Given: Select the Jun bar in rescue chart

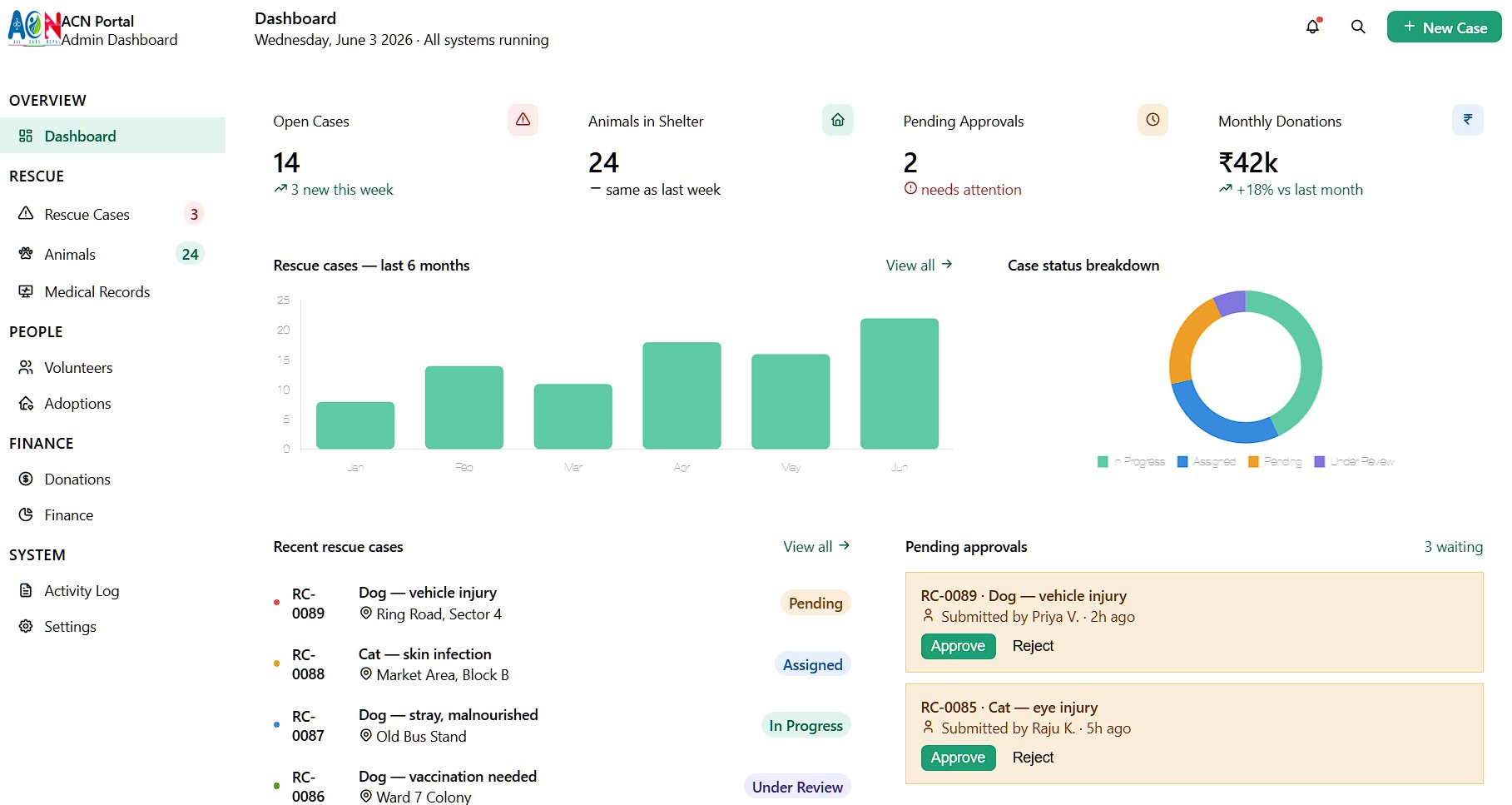Looking at the screenshot, I should tap(900, 384).
